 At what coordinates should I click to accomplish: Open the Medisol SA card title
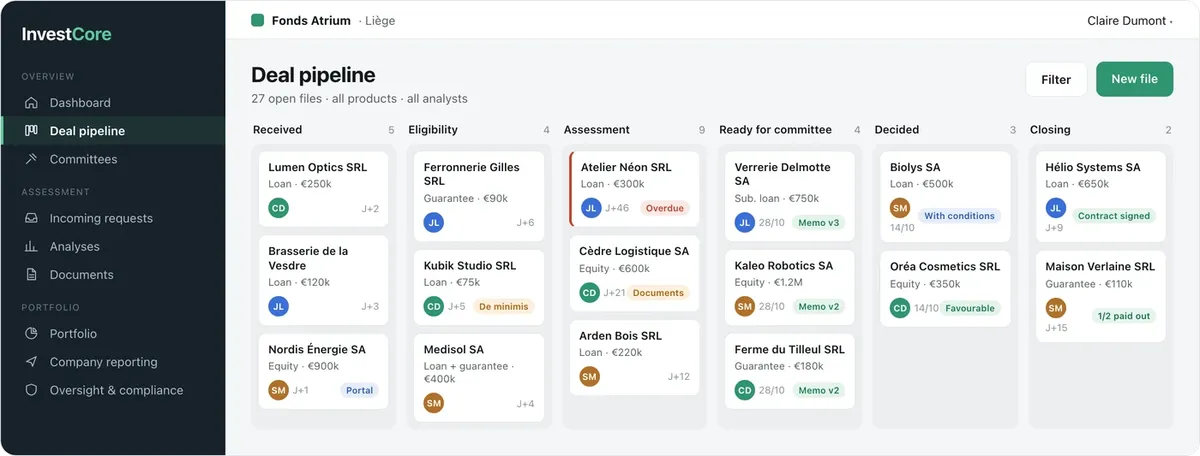tap(454, 350)
